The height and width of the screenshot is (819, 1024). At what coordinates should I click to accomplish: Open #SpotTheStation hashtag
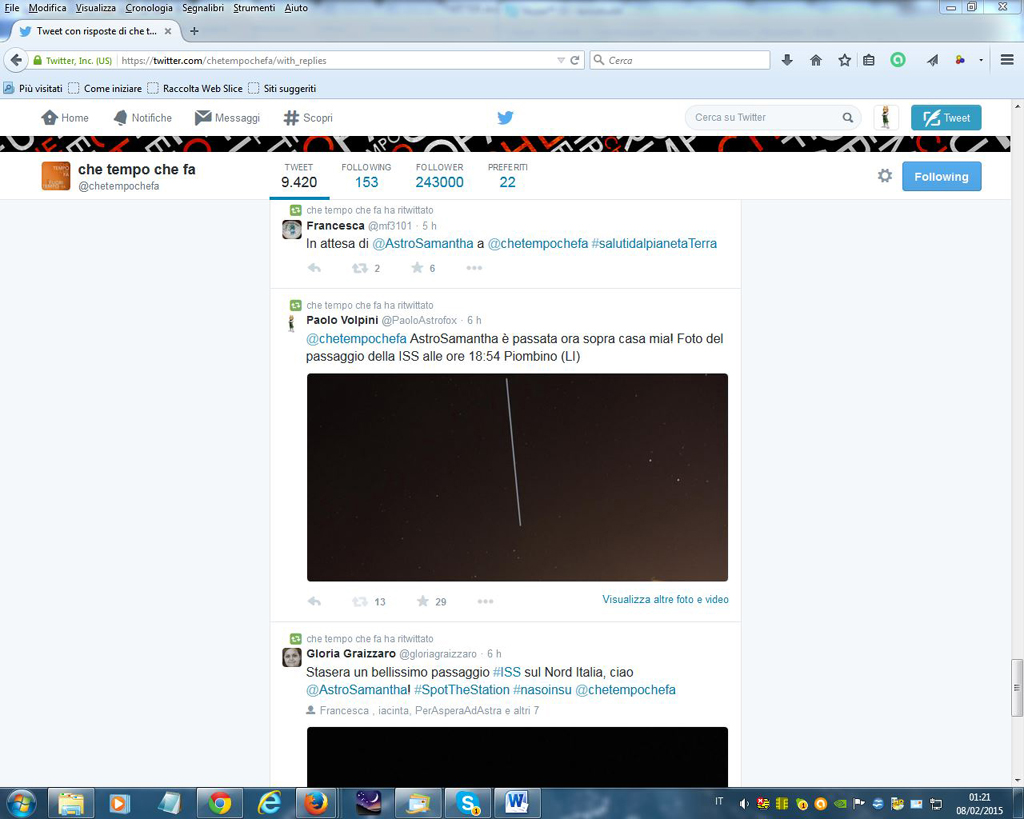462,690
